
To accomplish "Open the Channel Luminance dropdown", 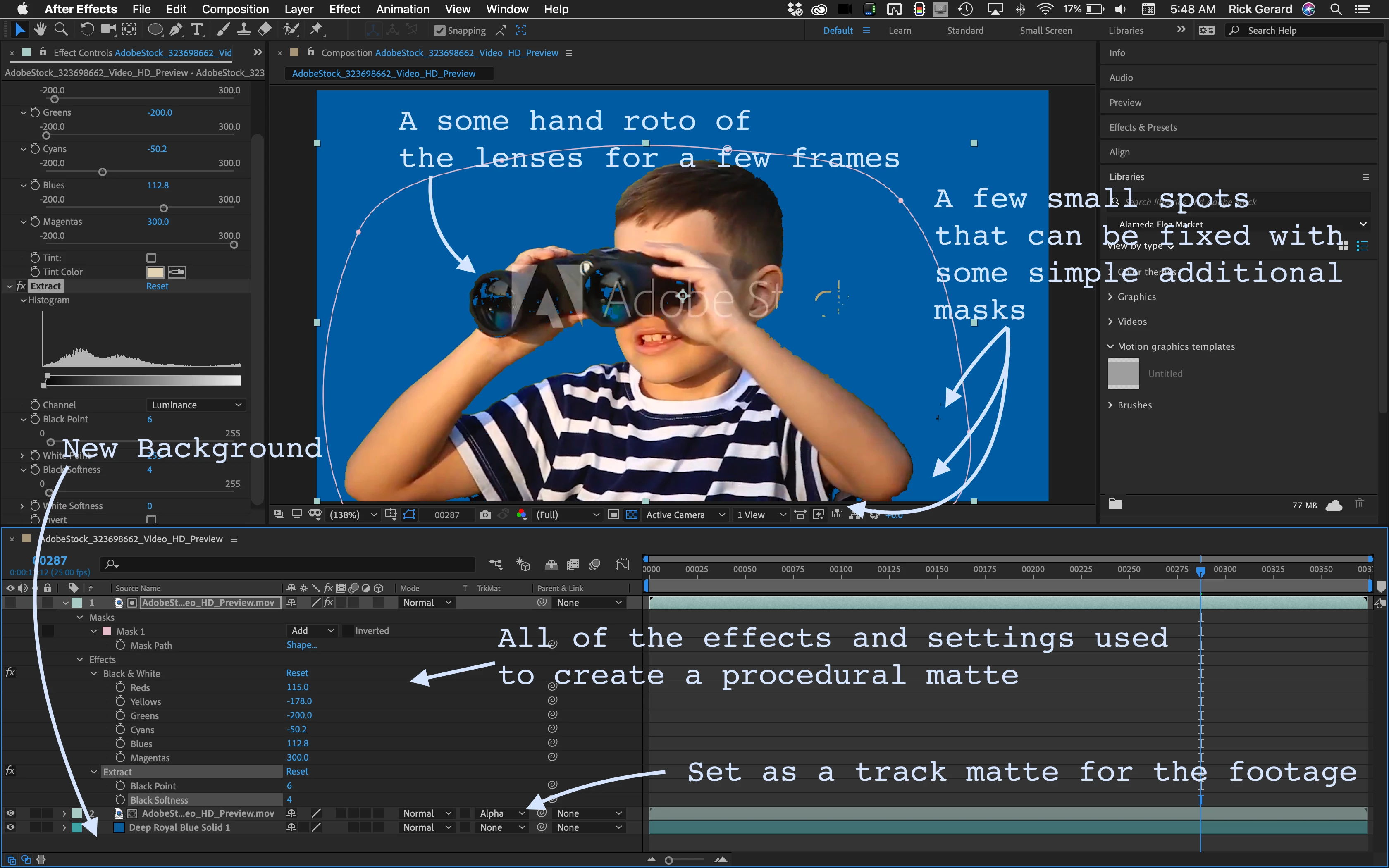I will (x=196, y=405).
